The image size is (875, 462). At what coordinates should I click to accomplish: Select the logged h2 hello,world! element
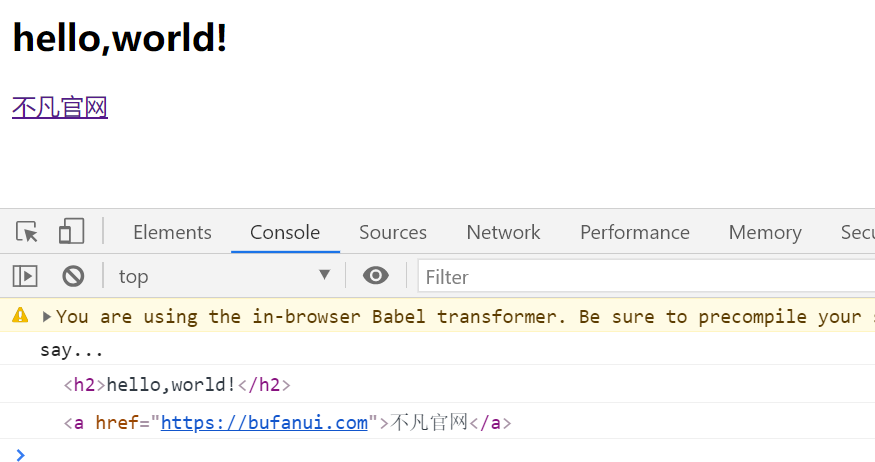coord(177,384)
